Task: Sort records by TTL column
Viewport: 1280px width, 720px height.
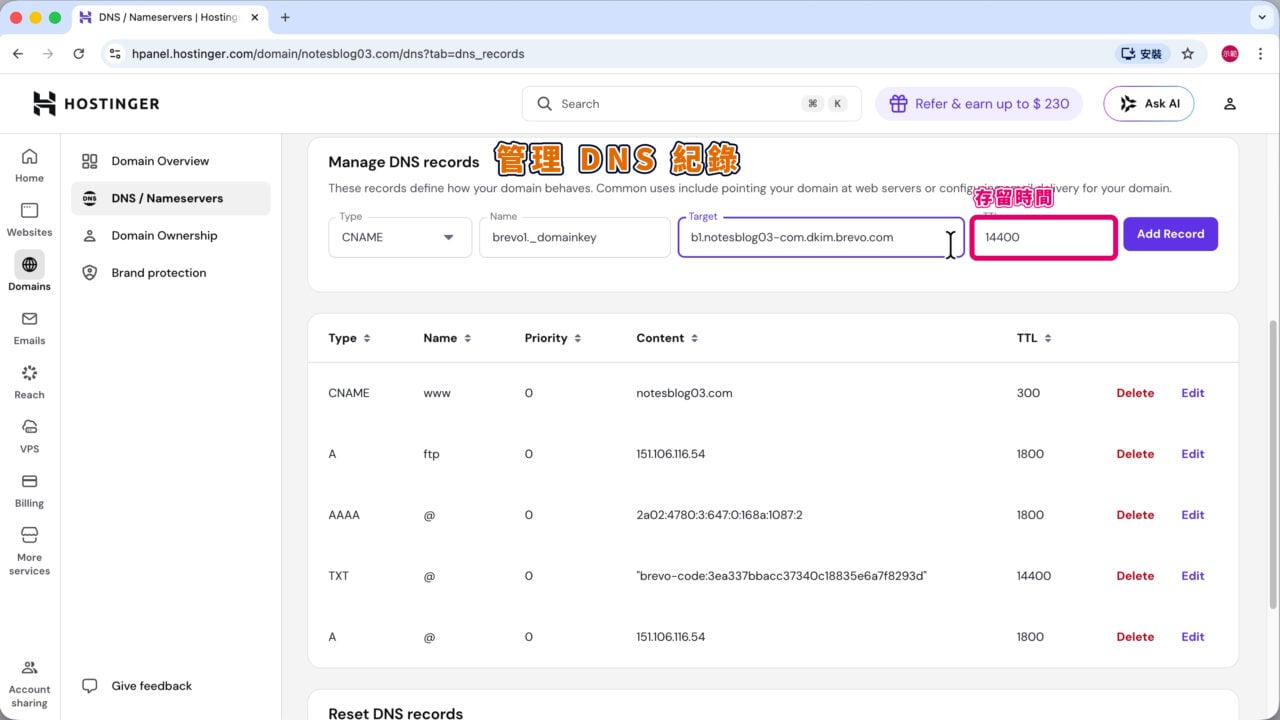Action: click(1034, 338)
